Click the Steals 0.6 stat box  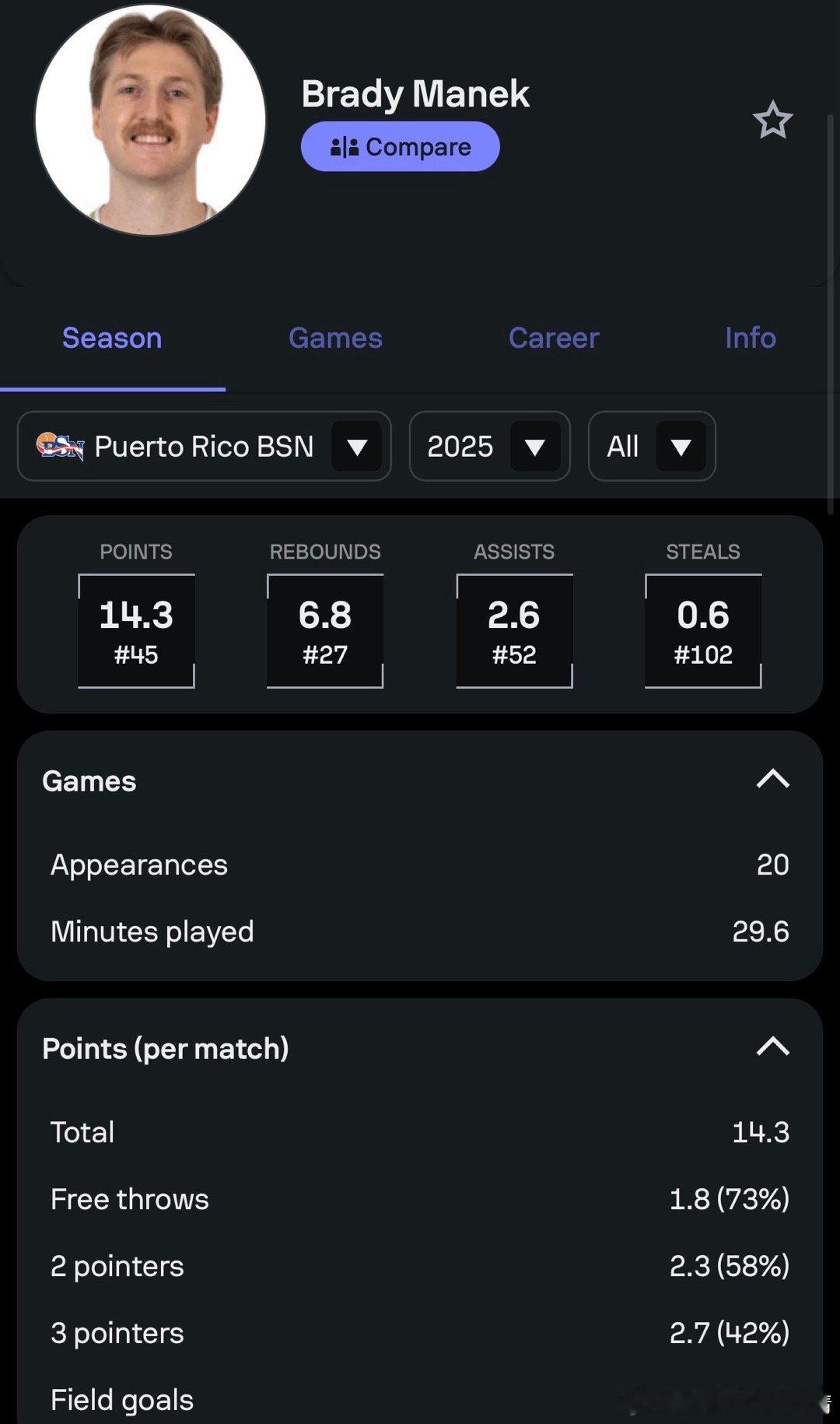[x=703, y=631]
